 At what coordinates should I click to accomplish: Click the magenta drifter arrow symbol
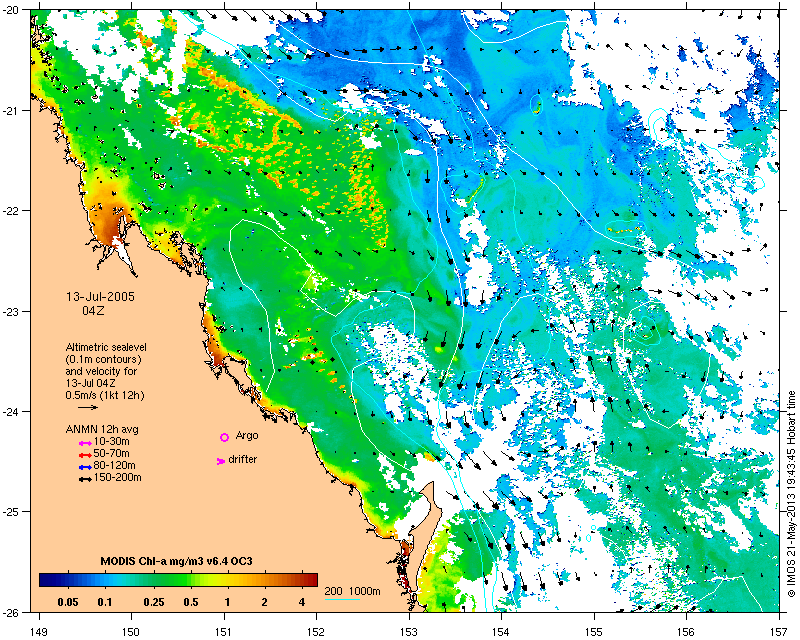[x=221, y=461]
